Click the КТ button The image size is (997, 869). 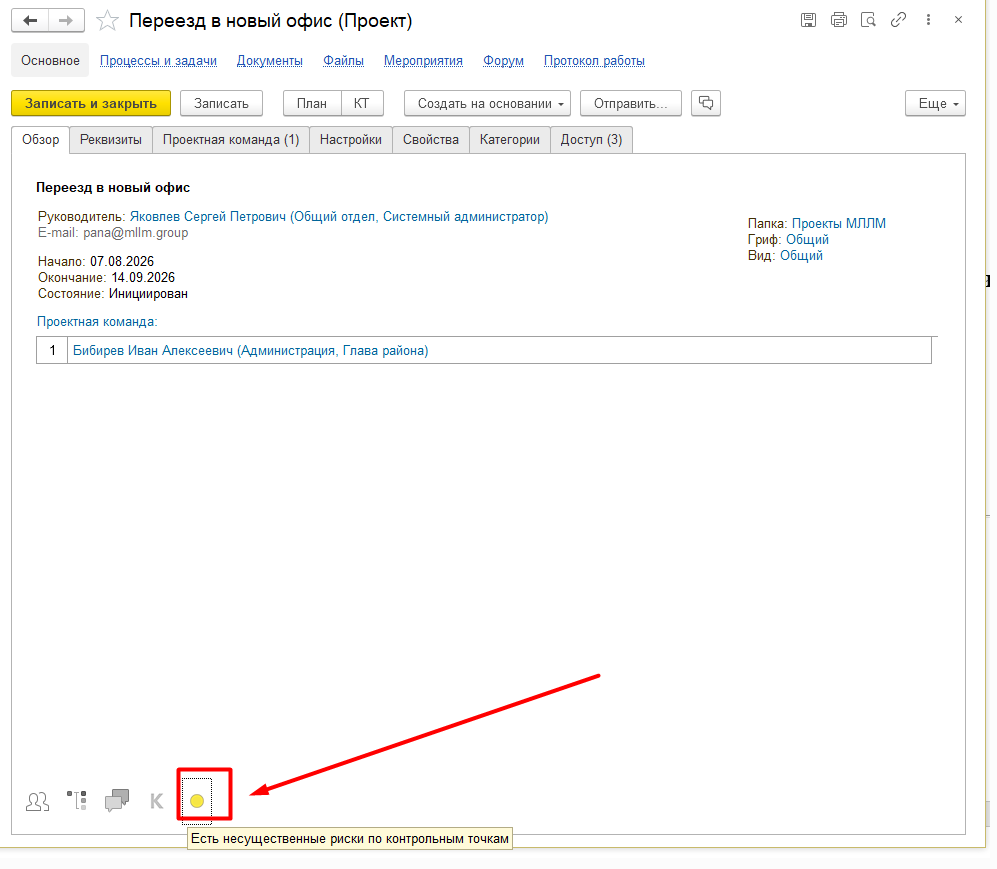pos(362,104)
